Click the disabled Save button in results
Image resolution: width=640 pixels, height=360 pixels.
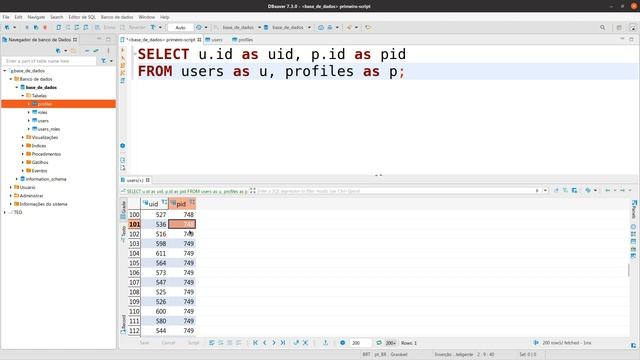(x=144, y=343)
